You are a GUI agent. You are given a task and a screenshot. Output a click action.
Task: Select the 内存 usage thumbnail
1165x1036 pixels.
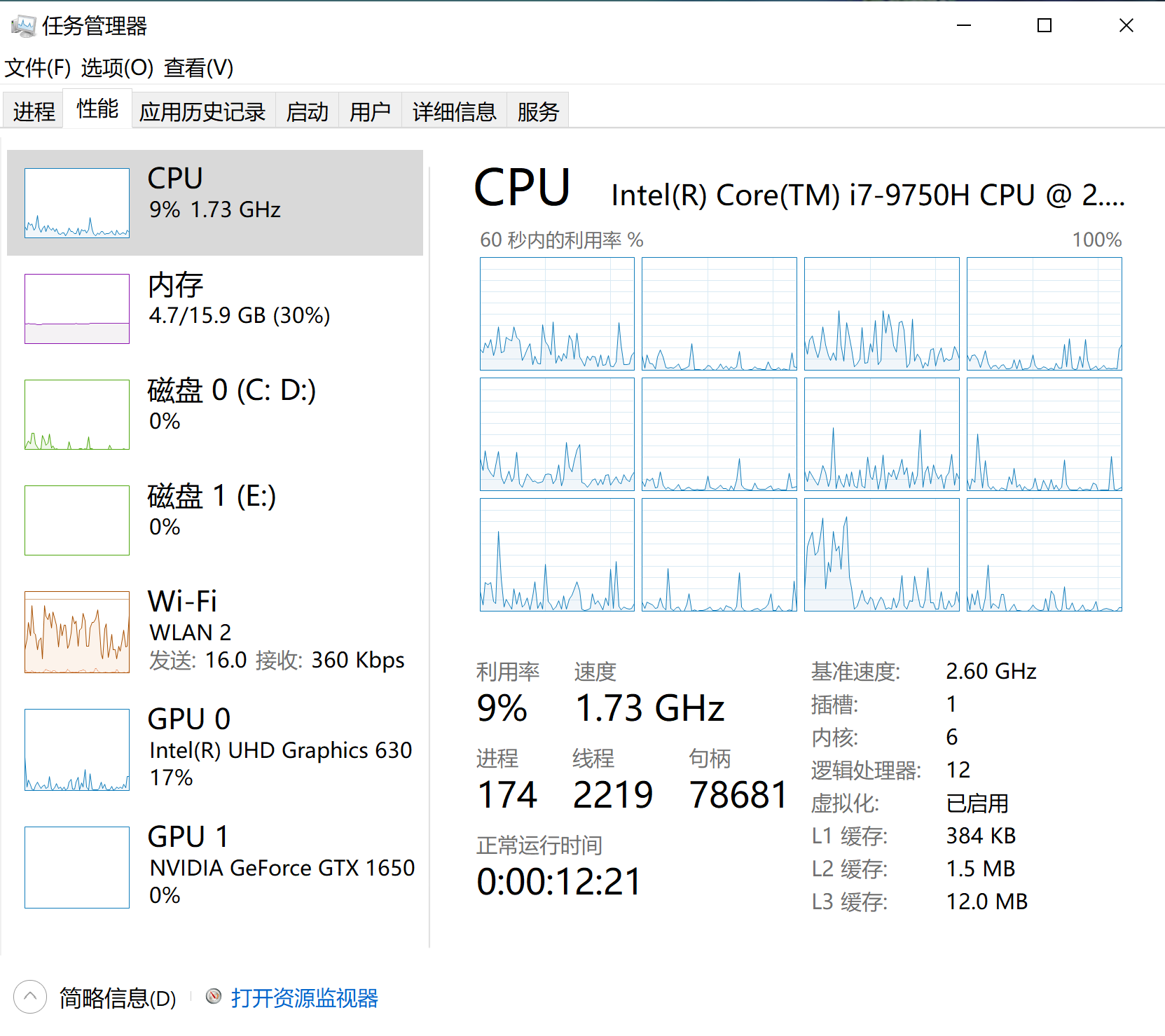pos(77,309)
